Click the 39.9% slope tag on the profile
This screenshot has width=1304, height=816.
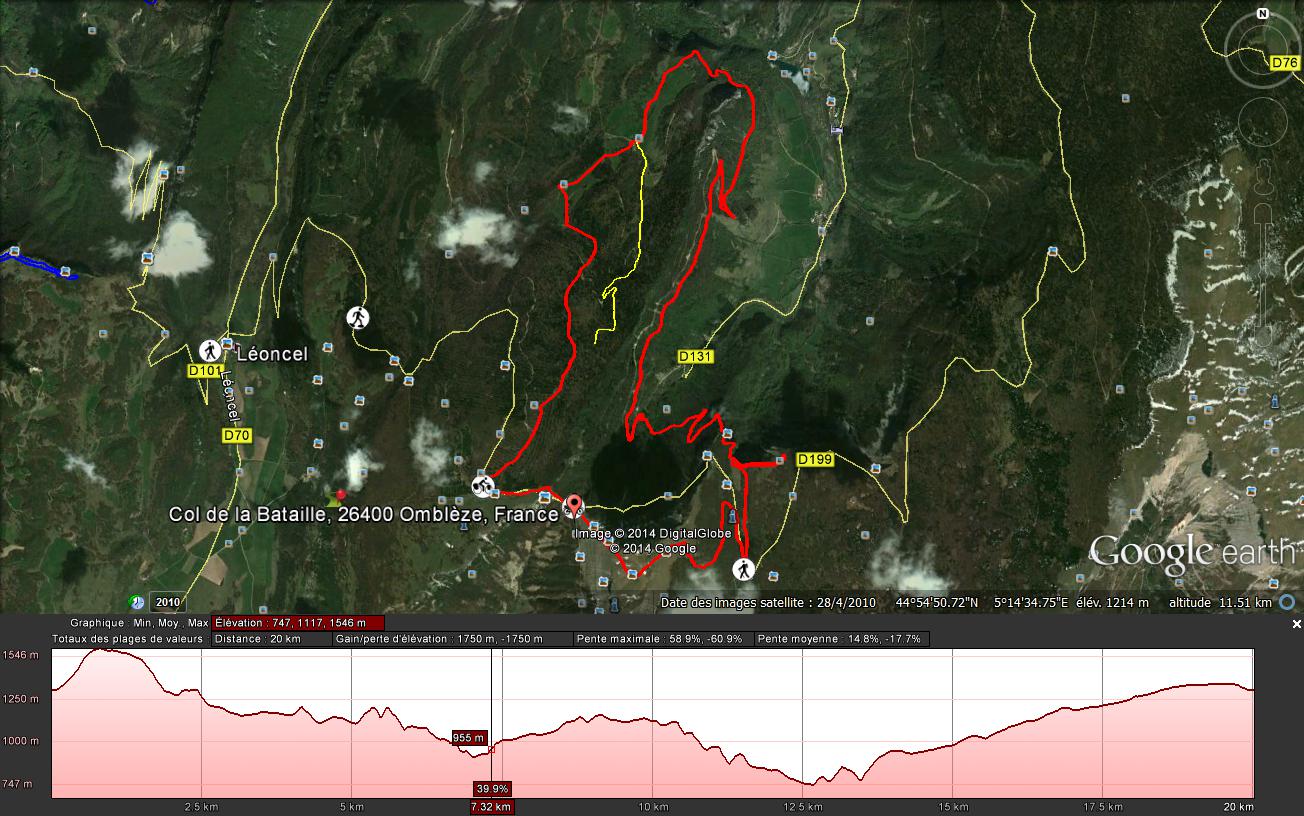(493, 788)
